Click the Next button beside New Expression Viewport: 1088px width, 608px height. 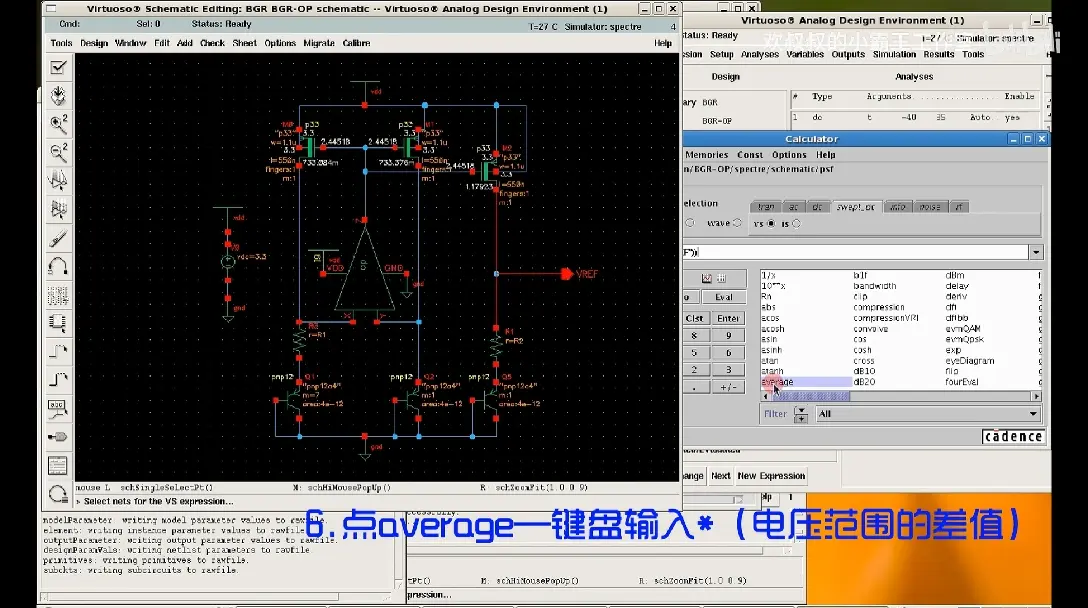click(x=720, y=476)
